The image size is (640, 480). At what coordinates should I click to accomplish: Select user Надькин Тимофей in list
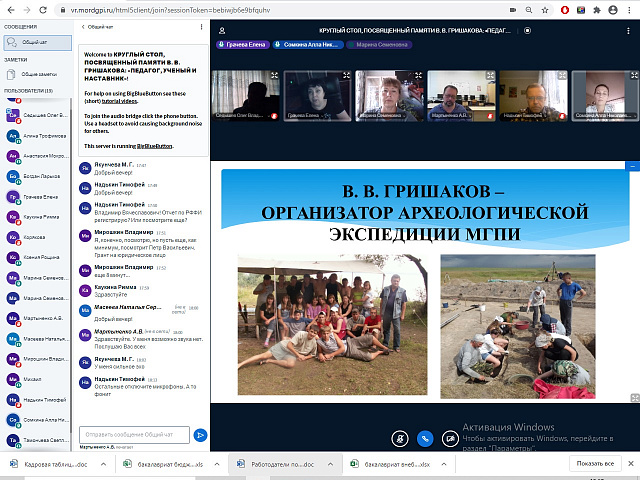[x=38, y=400]
